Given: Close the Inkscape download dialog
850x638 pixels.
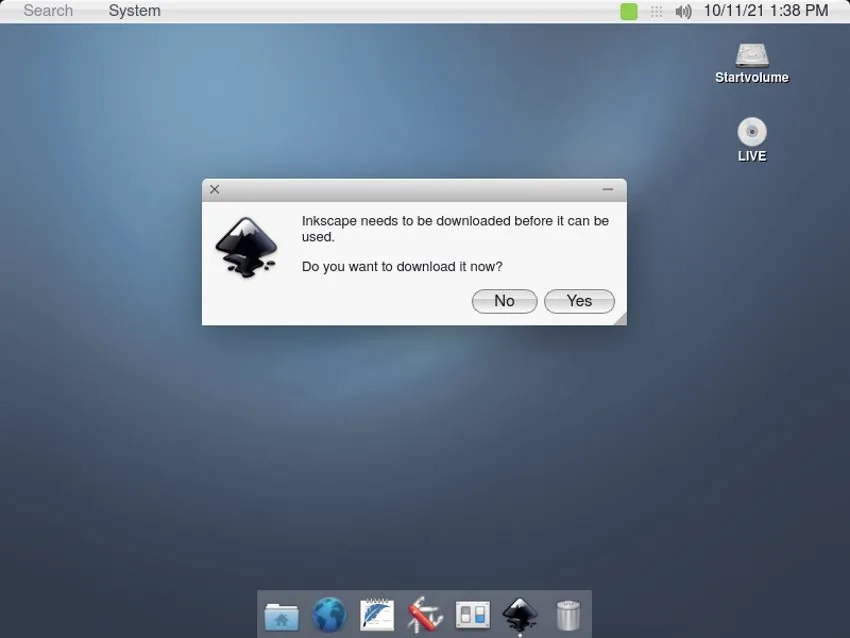Looking at the screenshot, I should (214, 189).
